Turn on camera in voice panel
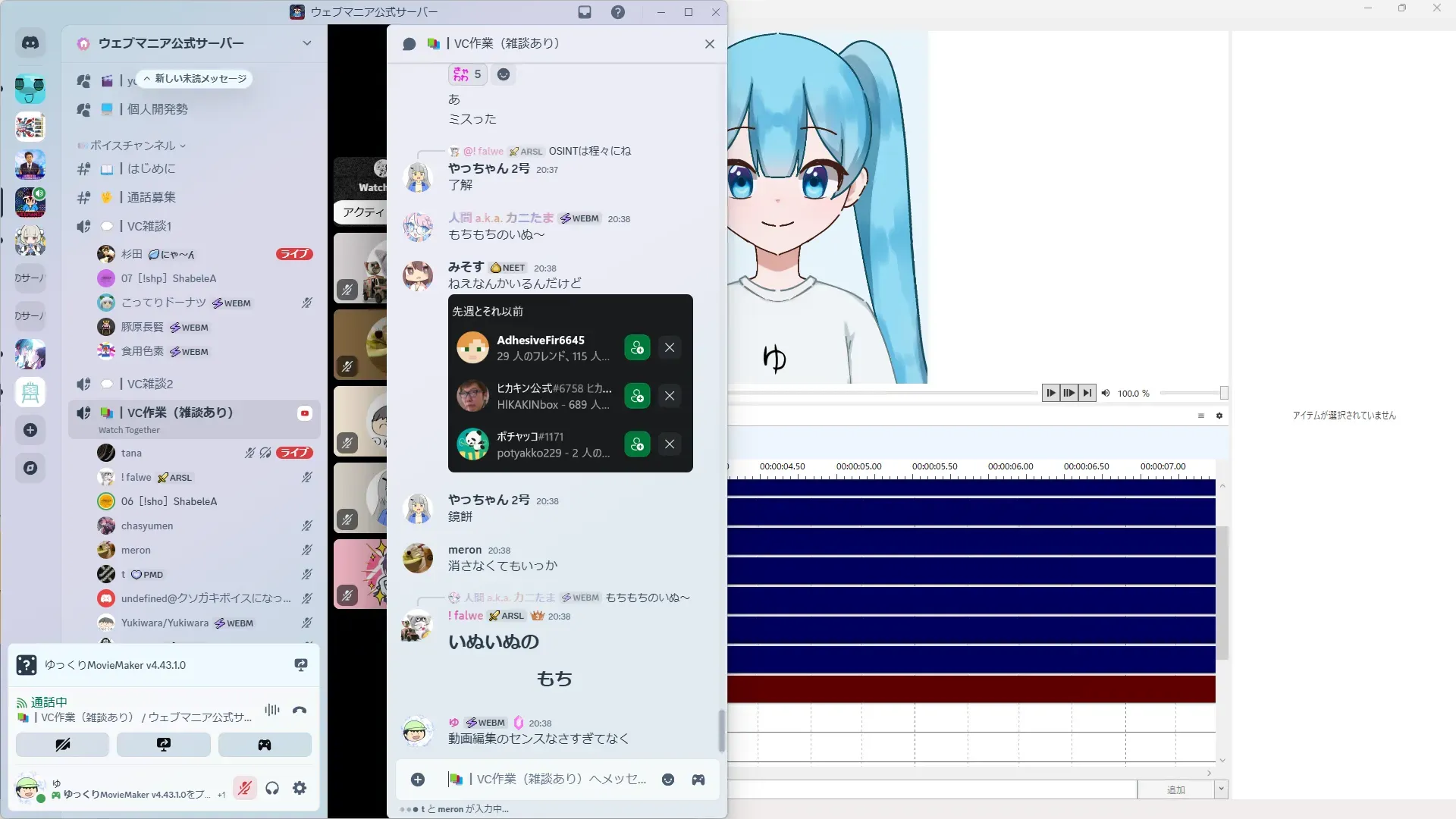The height and width of the screenshot is (819, 1456). [x=62, y=745]
